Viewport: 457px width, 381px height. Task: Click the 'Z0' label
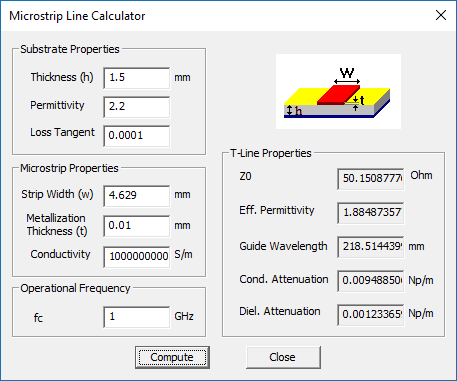(245, 176)
